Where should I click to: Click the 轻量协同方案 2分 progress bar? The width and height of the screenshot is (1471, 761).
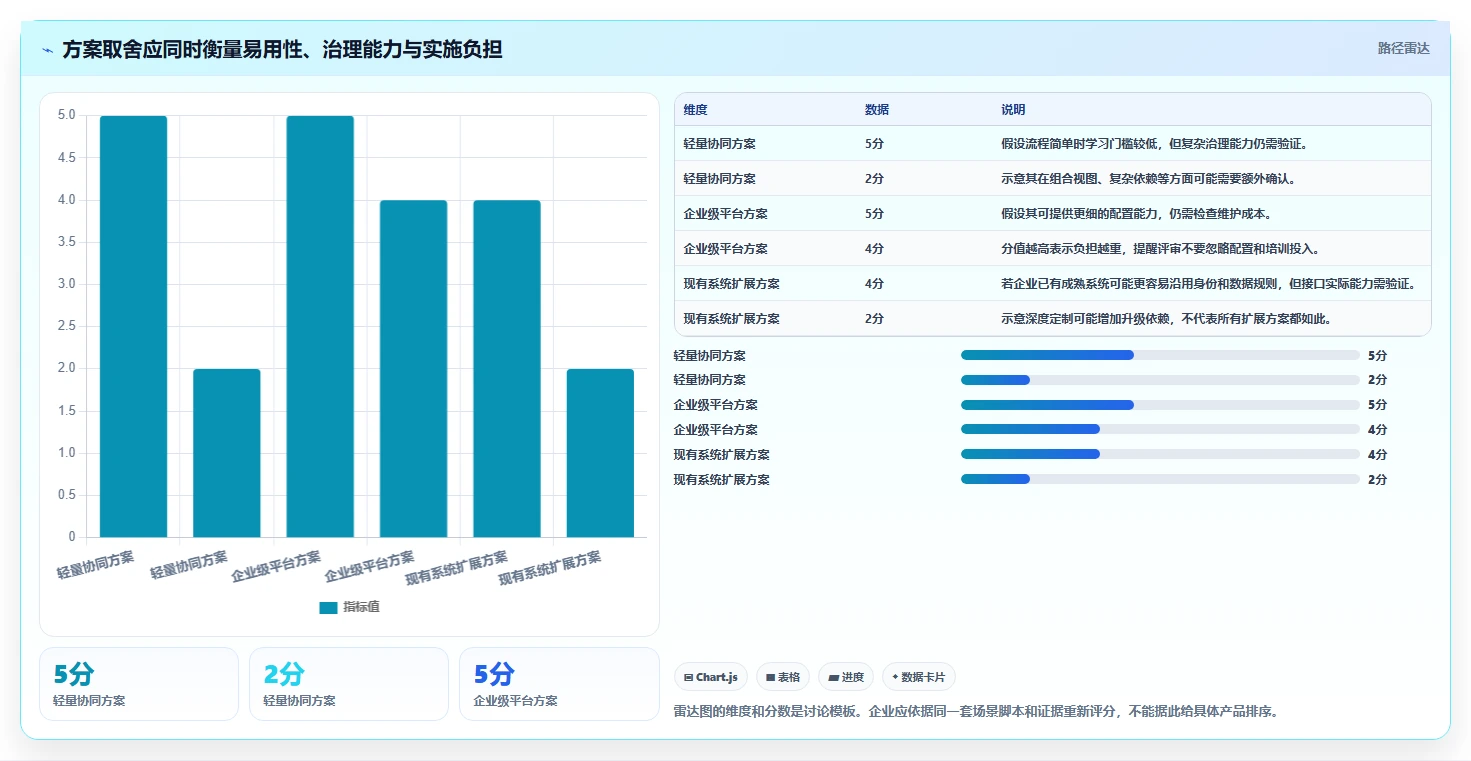pos(1160,380)
